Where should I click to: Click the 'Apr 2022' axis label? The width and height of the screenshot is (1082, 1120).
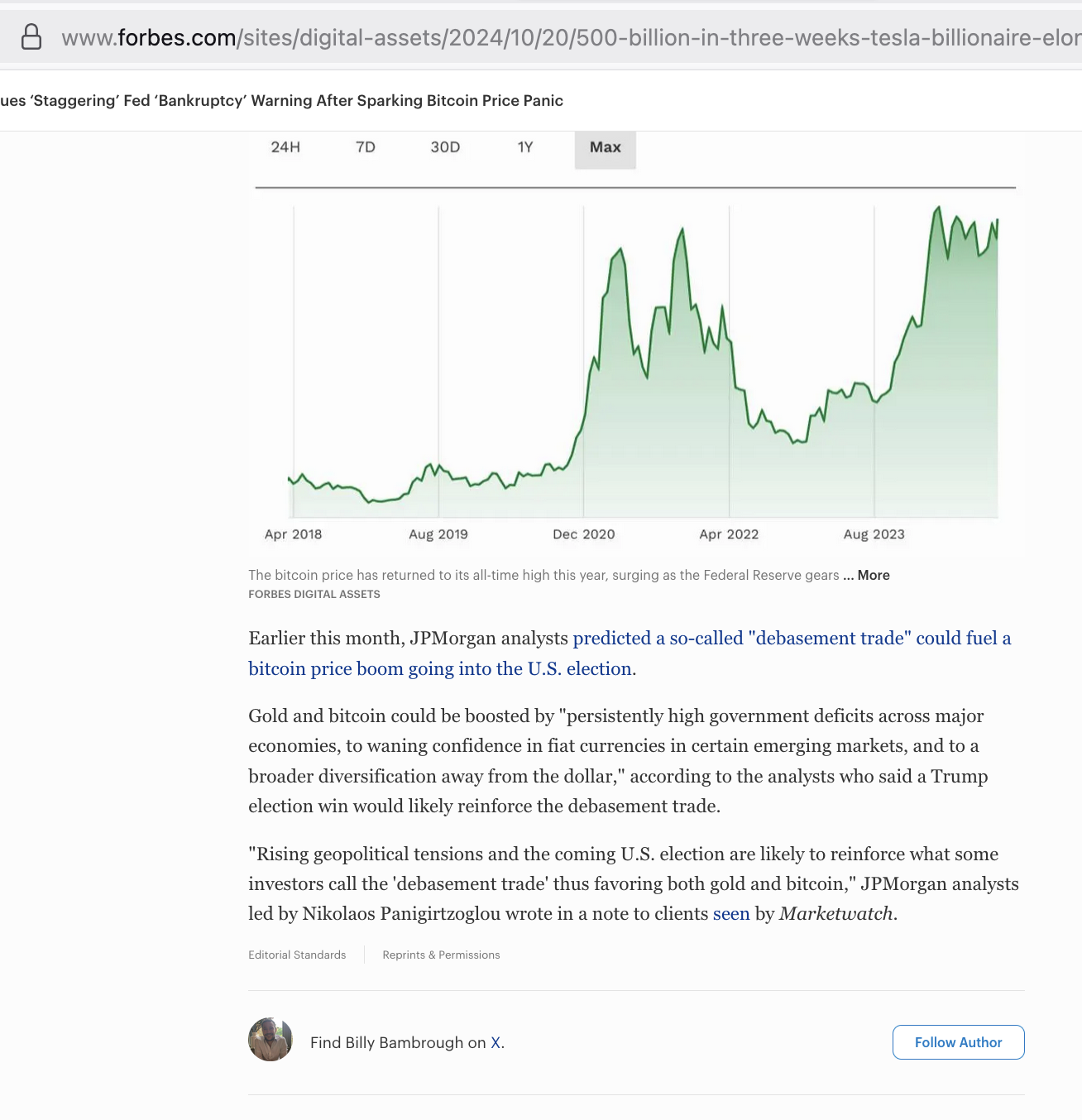[729, 534]
